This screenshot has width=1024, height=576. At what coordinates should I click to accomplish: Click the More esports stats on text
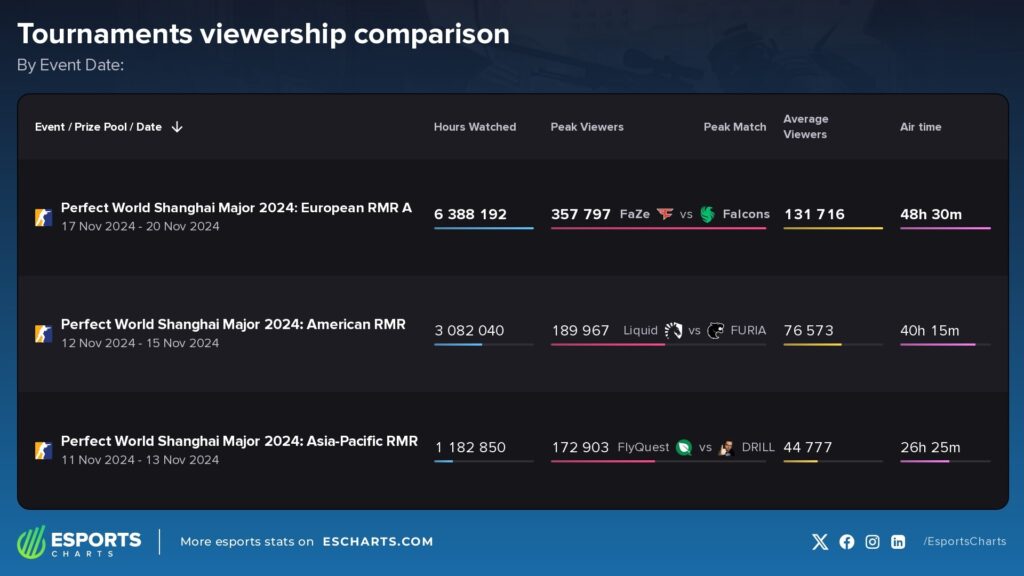[247, 541]
